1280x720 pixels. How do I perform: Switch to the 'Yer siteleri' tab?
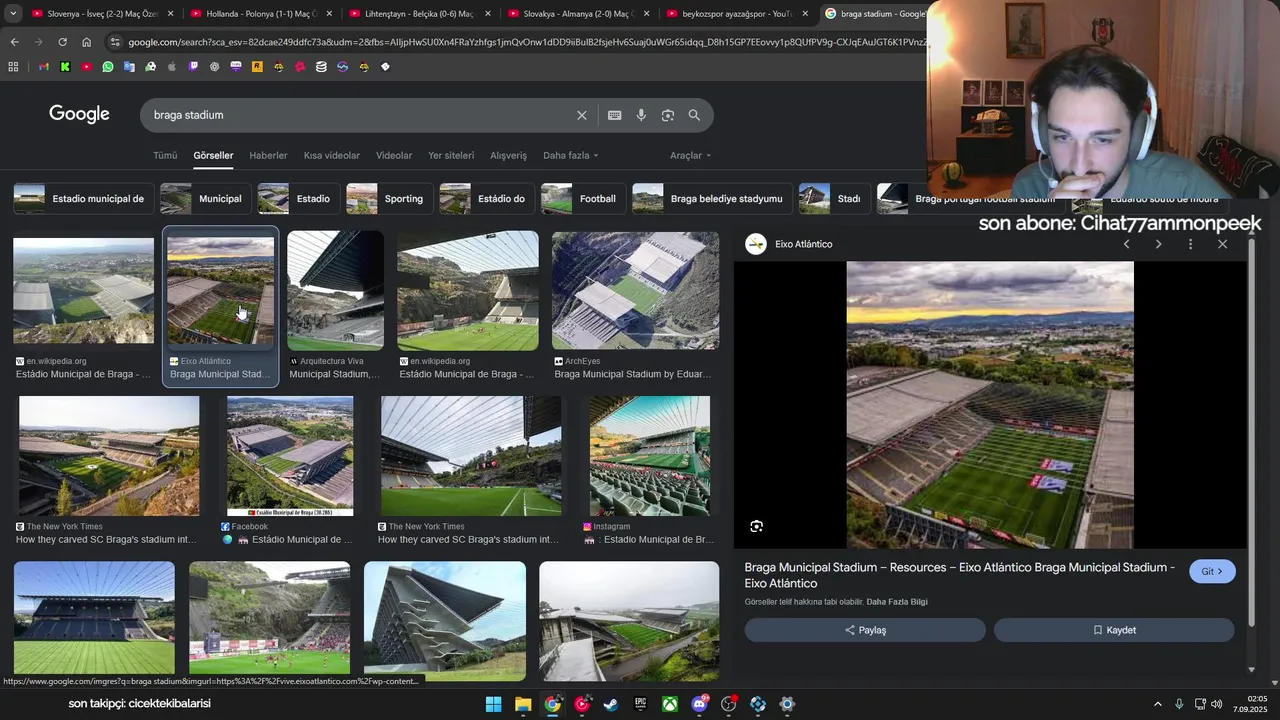451,155
